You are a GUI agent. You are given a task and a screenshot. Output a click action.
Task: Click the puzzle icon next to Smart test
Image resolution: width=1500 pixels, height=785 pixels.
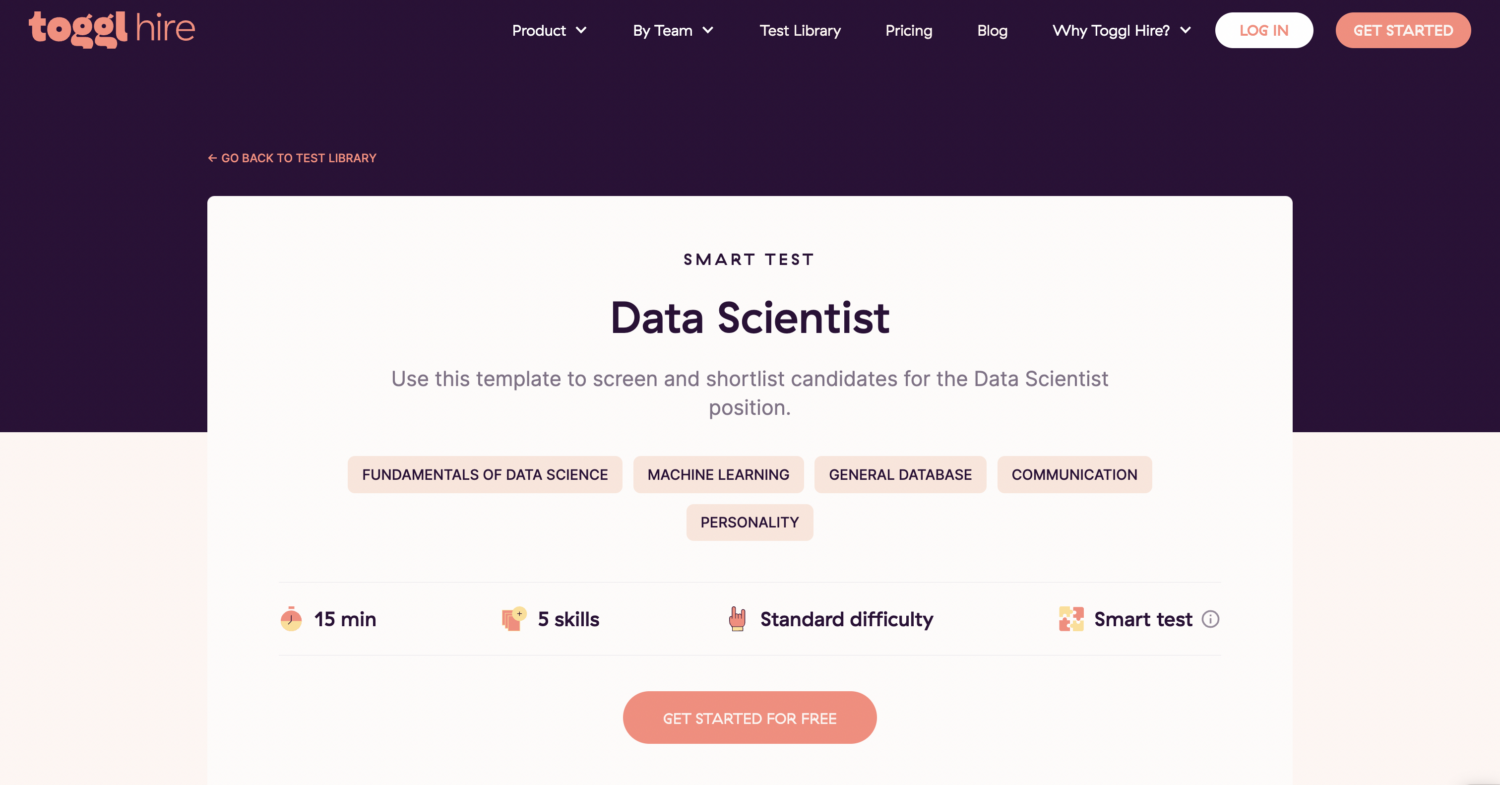(x=1070, y=618)
